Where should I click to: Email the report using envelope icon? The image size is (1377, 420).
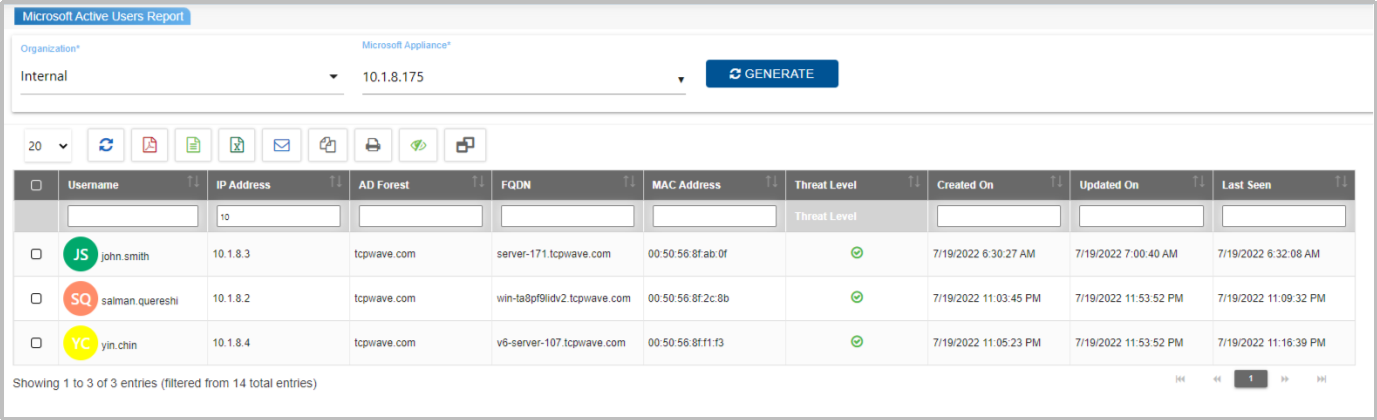(281, 145)
